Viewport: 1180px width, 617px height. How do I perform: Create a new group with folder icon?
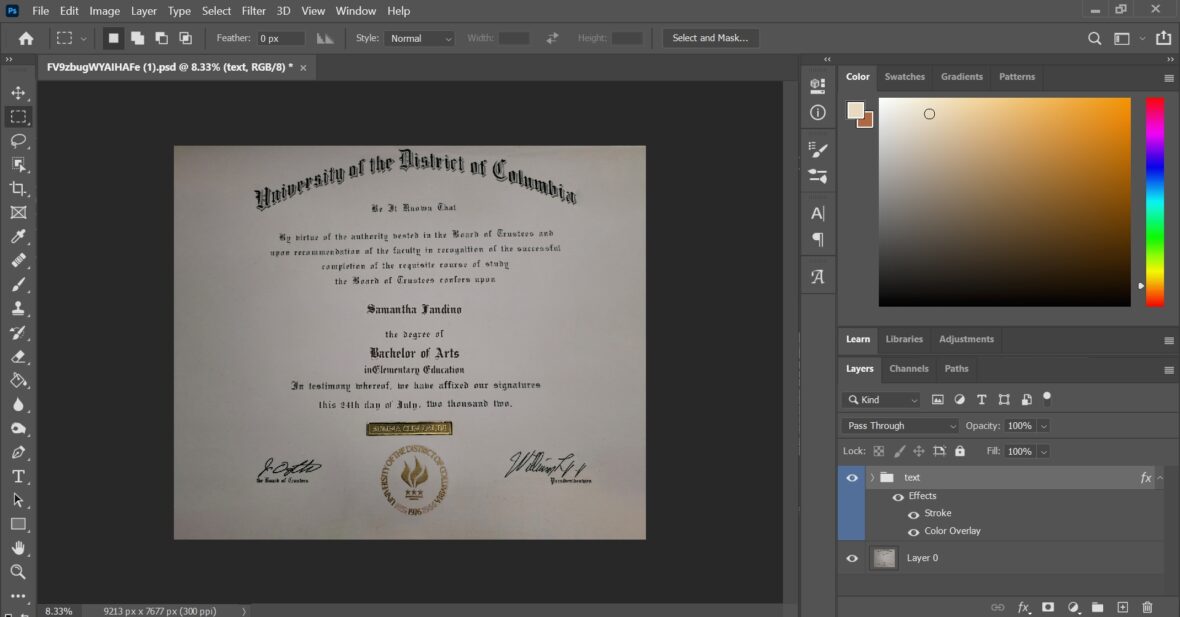click(x=1097, y=607)
